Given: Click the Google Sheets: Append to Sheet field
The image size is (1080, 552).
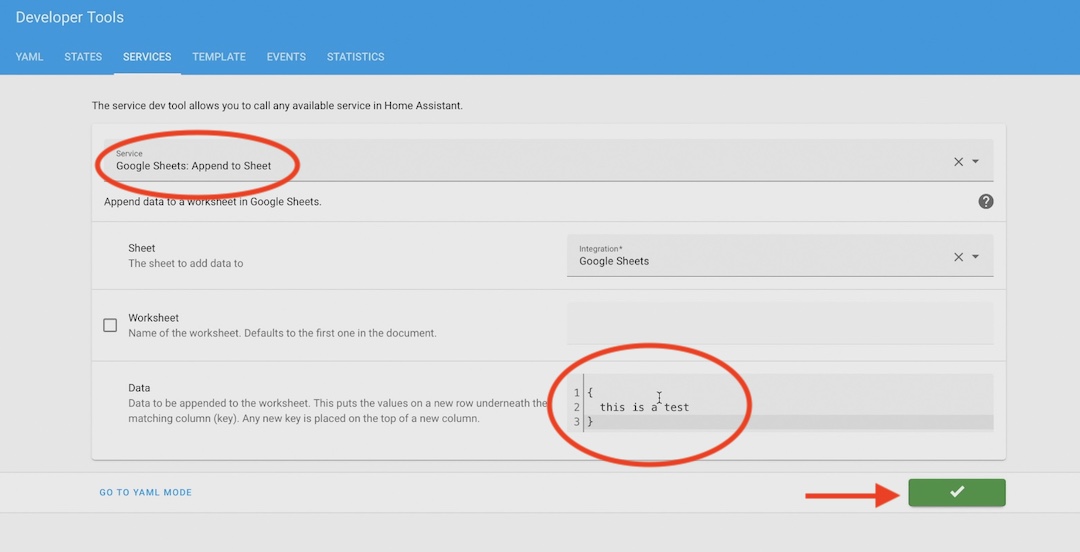Looking at the screenshot, I should click(x=548, y=161).
